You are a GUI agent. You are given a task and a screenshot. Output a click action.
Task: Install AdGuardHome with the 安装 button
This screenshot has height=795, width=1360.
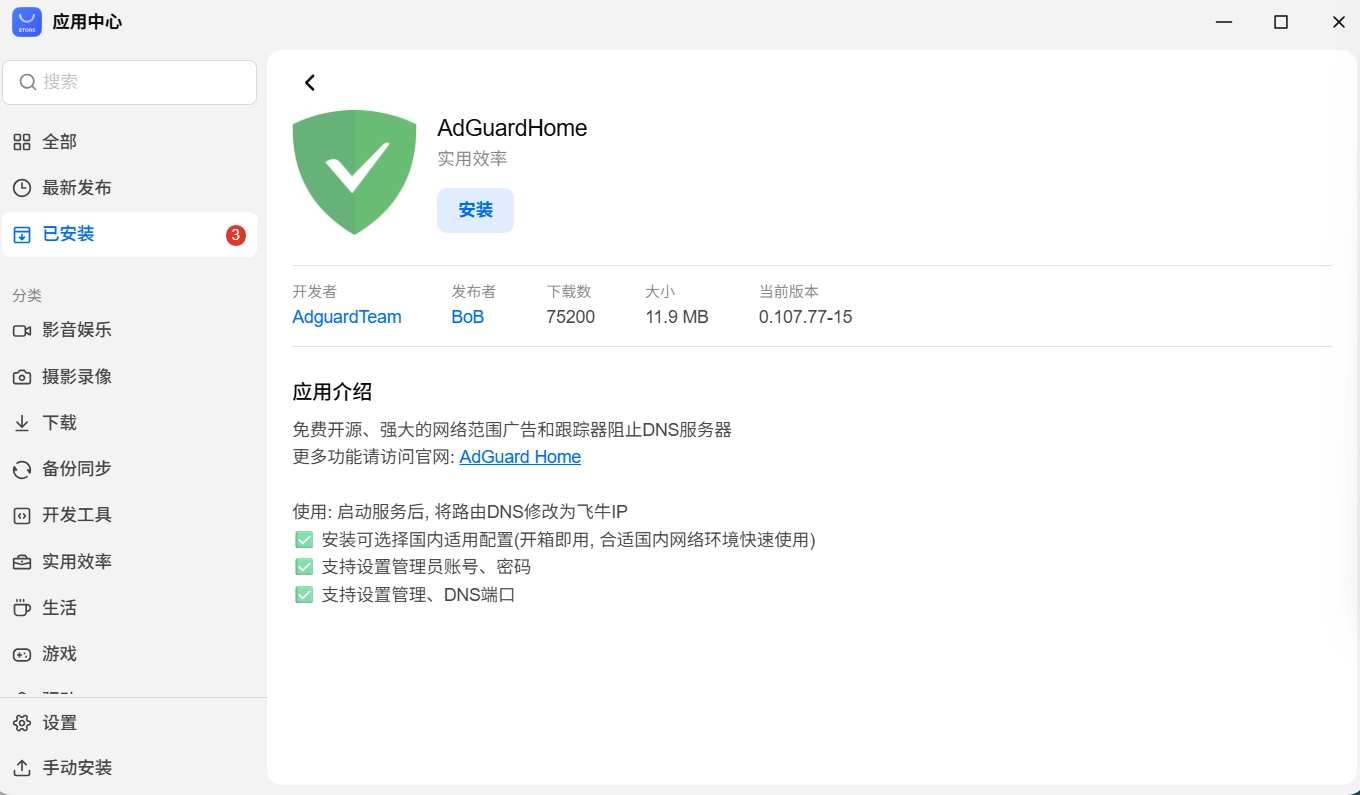(x=475, y=210)
